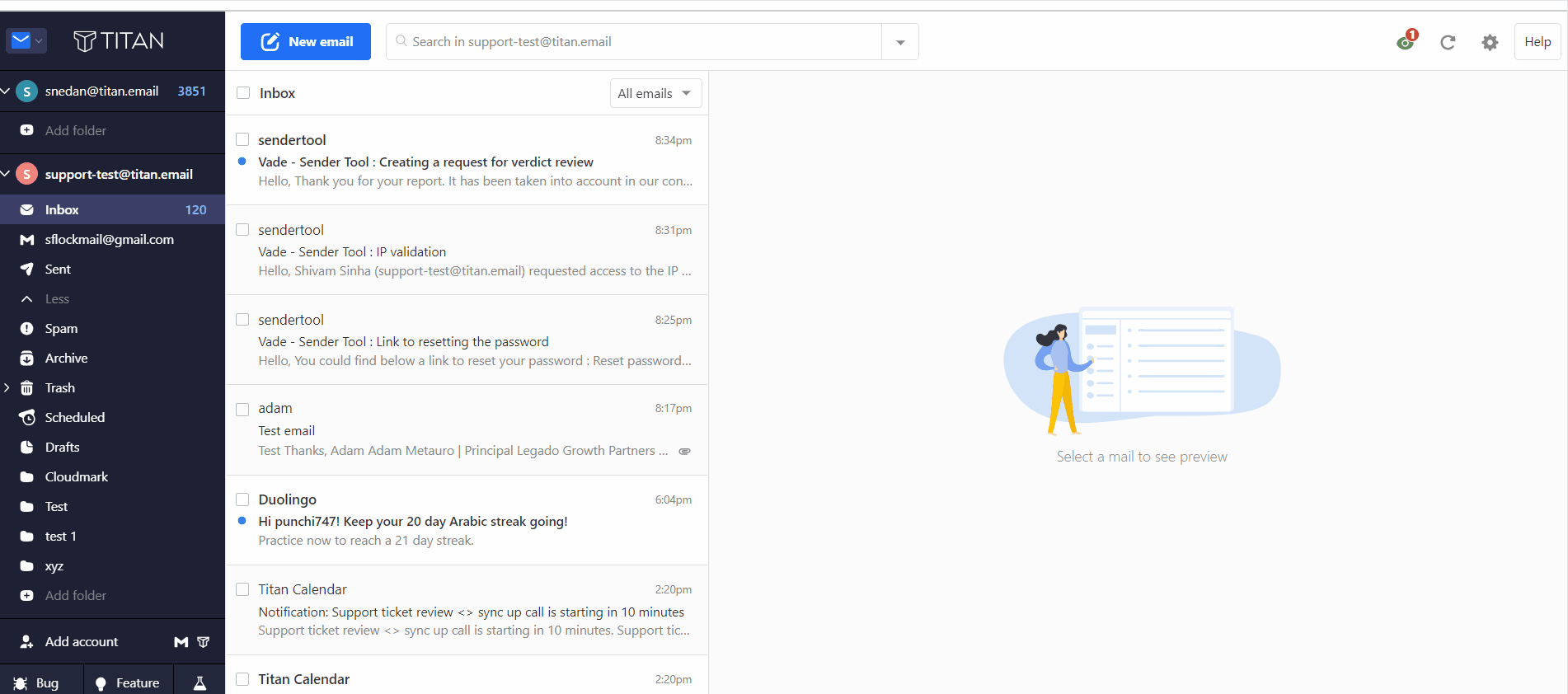Select checkbox for resetting password email
Image resolution: width=1568 pixels, height=694 pixels.
click(242, 319)
